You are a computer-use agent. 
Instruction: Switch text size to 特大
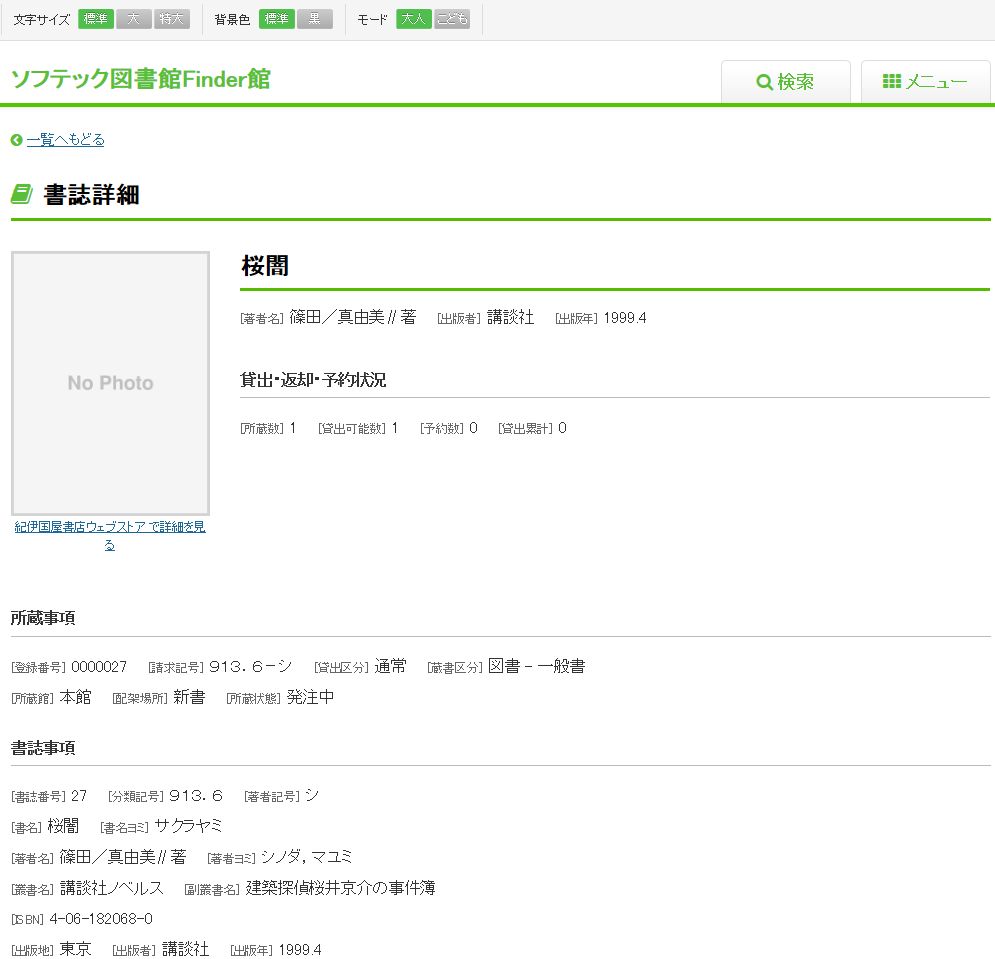(x=172, y=19)
